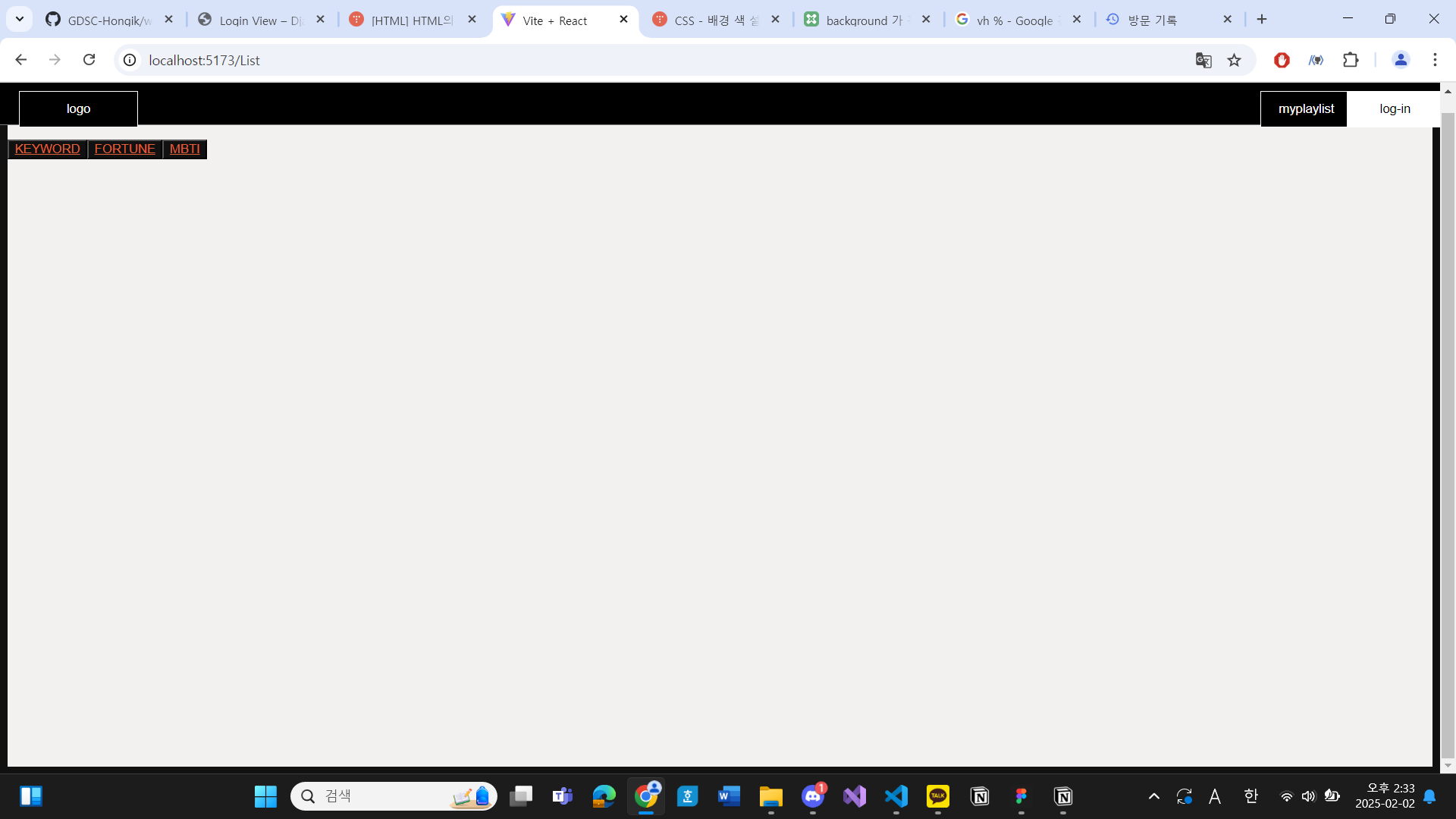Bookmark the page via the star icon
1456x819 pixels.
[1235, 60]
